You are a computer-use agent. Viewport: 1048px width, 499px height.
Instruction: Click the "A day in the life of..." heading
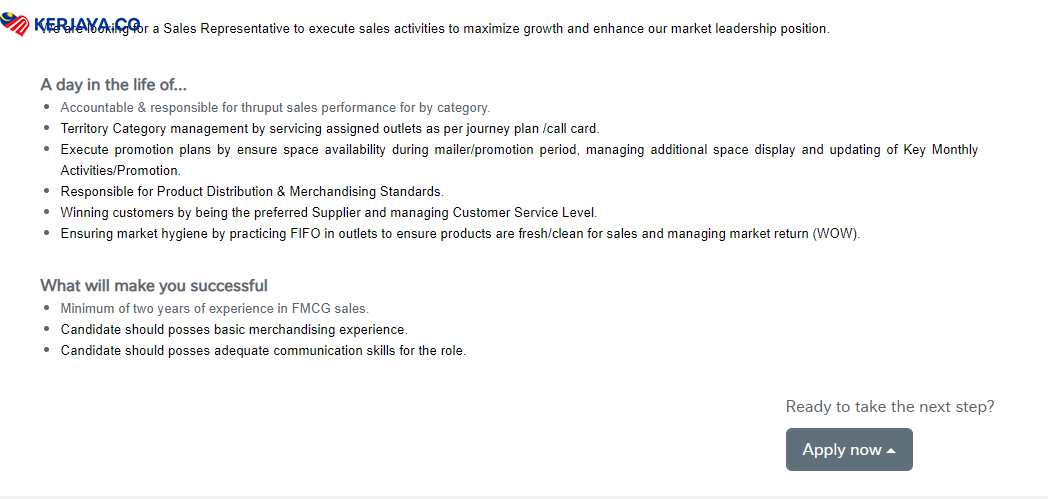click(x=113, y=85)
